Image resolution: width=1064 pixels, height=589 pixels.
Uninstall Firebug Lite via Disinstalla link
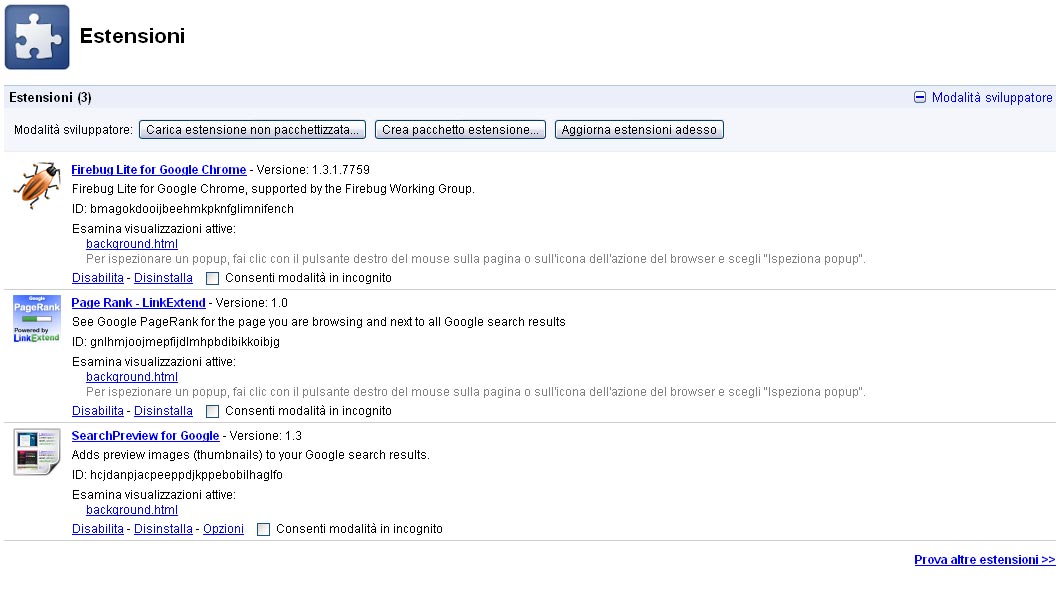(x=163, y=278)
